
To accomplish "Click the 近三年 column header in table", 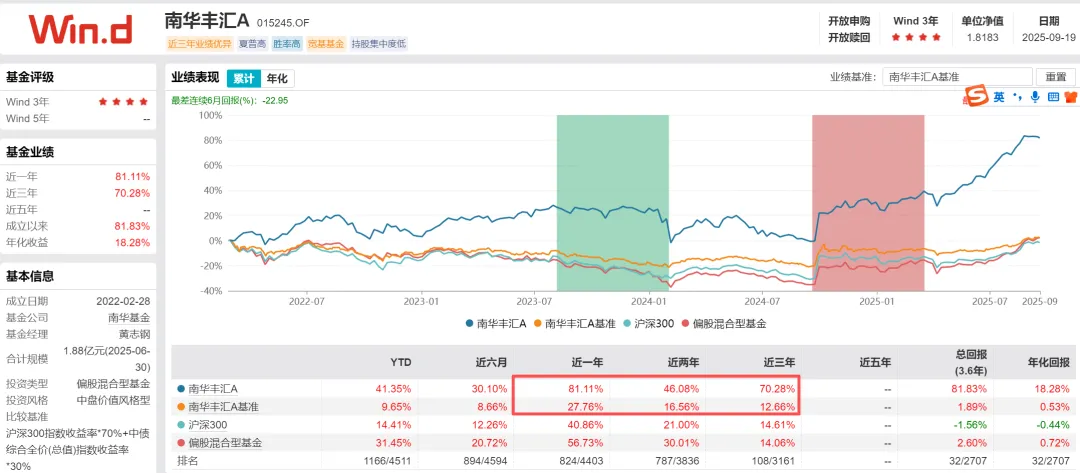I will 780,362.
